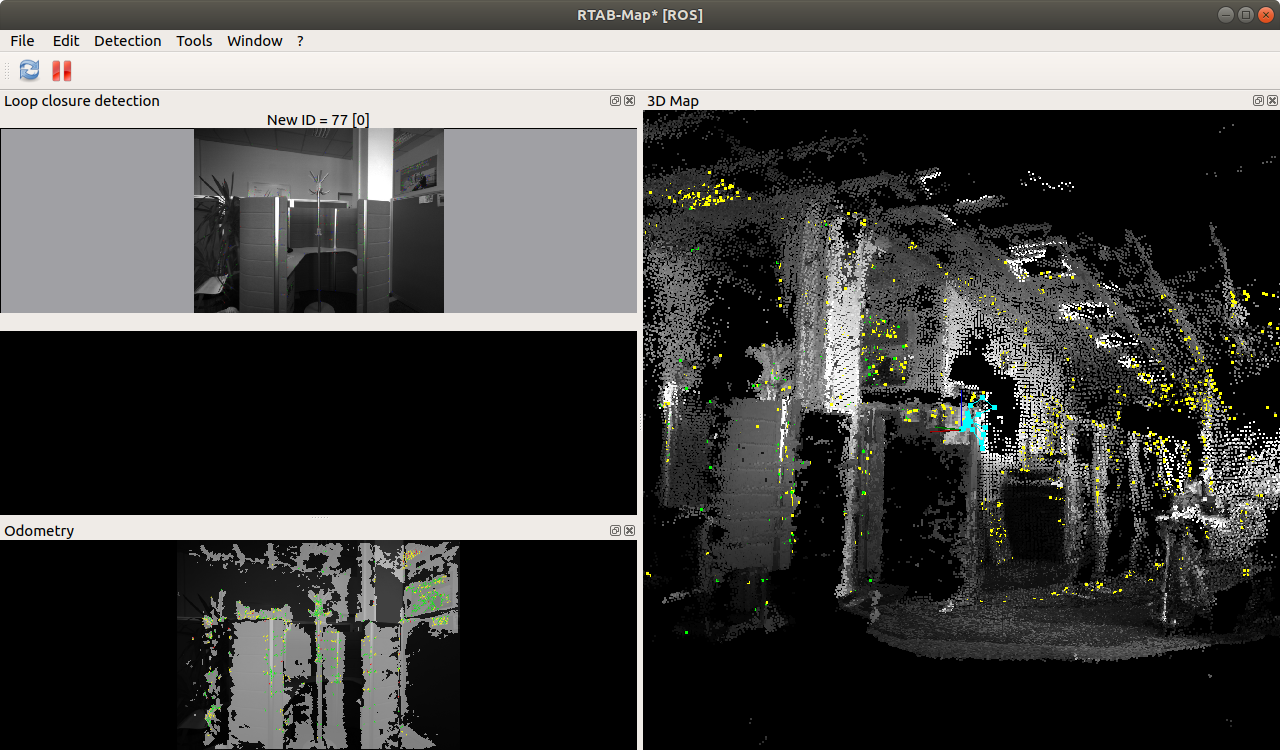Expand the Detection menu
Screen dimensions: 1280x750
point(127,41)
